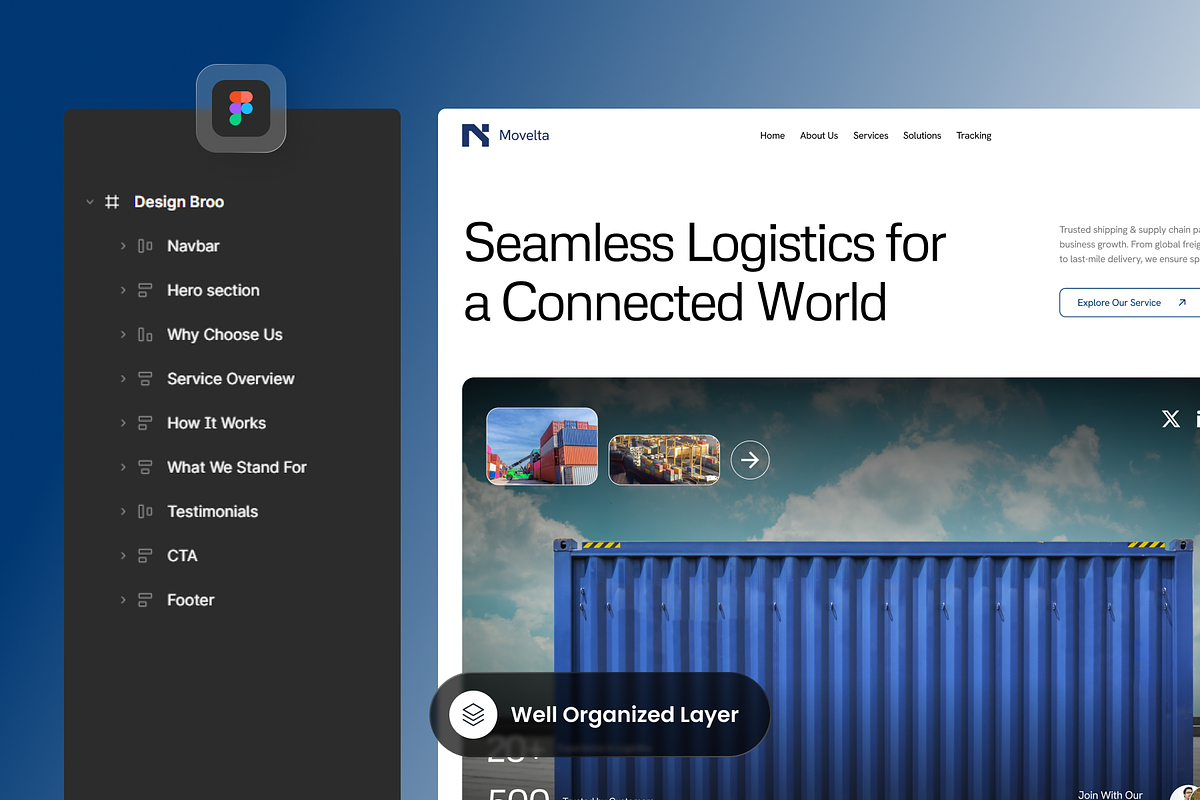Expand the How It Works layer
The width and height of the screenshot is (1200, 800).
[x=123, y=423]
